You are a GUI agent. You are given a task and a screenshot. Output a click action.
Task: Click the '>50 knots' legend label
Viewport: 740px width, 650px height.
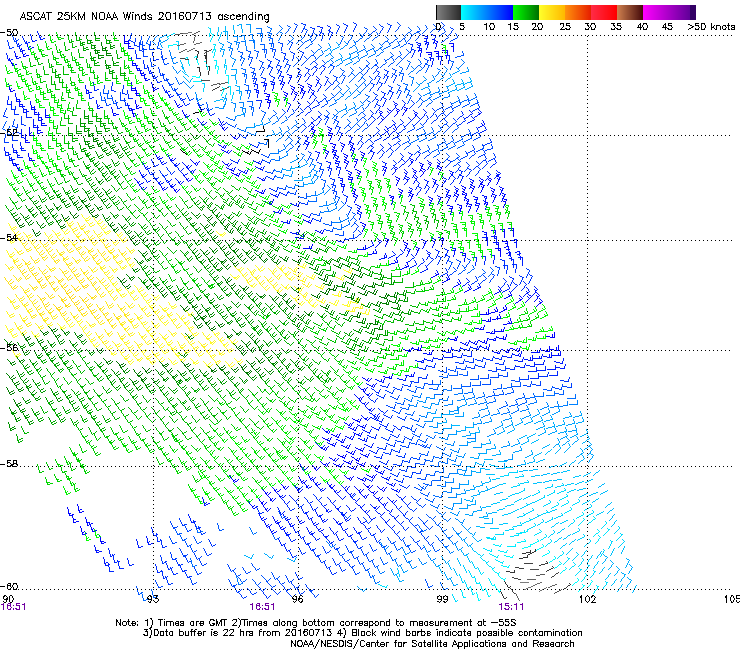pos(711,27)
